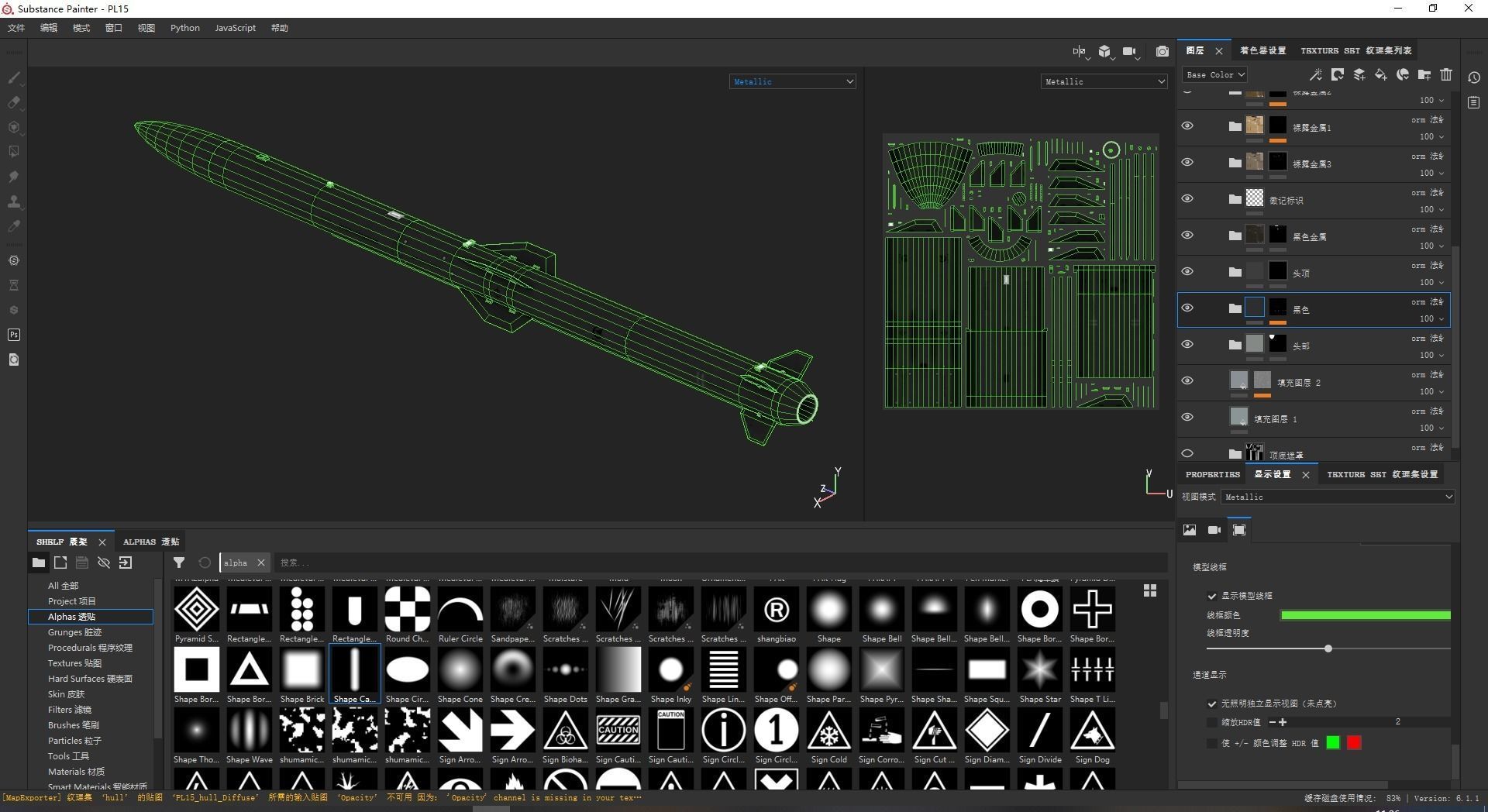Toggle the shelf hide-folders eye icon
The height and width of the screenshot is (812, 1488).
coord(104,563)
